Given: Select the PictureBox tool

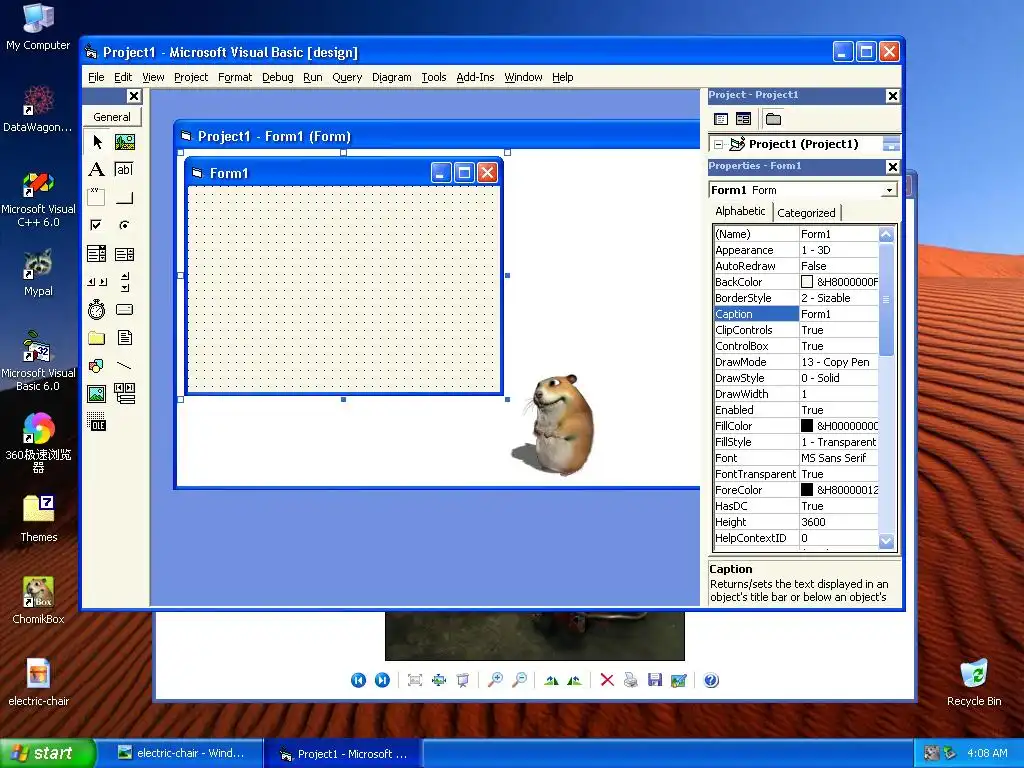Looking at the screenshot, I should (x=124, y=142).
